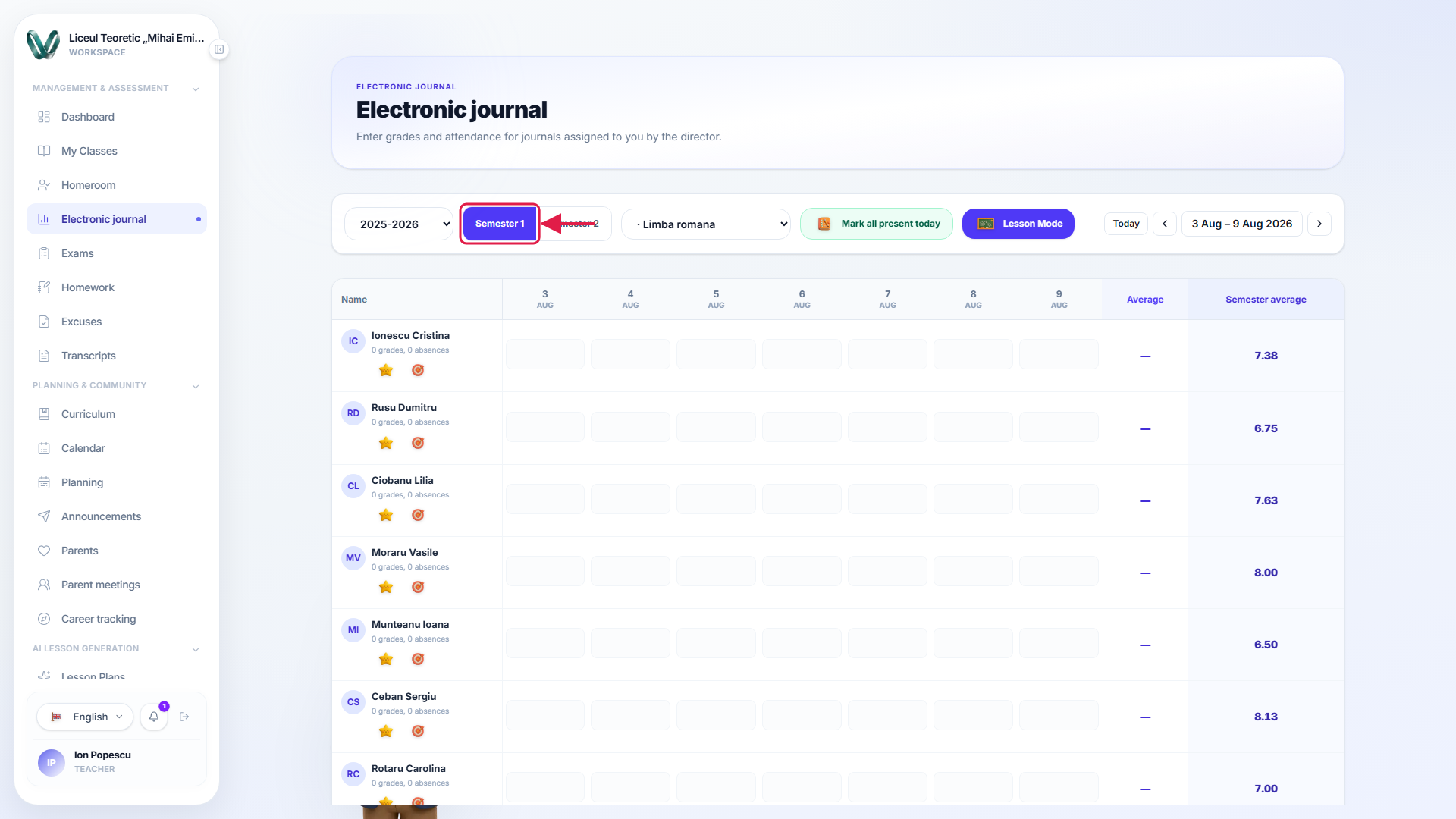Open the English language selector
This screenshot has width=1456, height=819.
tap(85, 717)
